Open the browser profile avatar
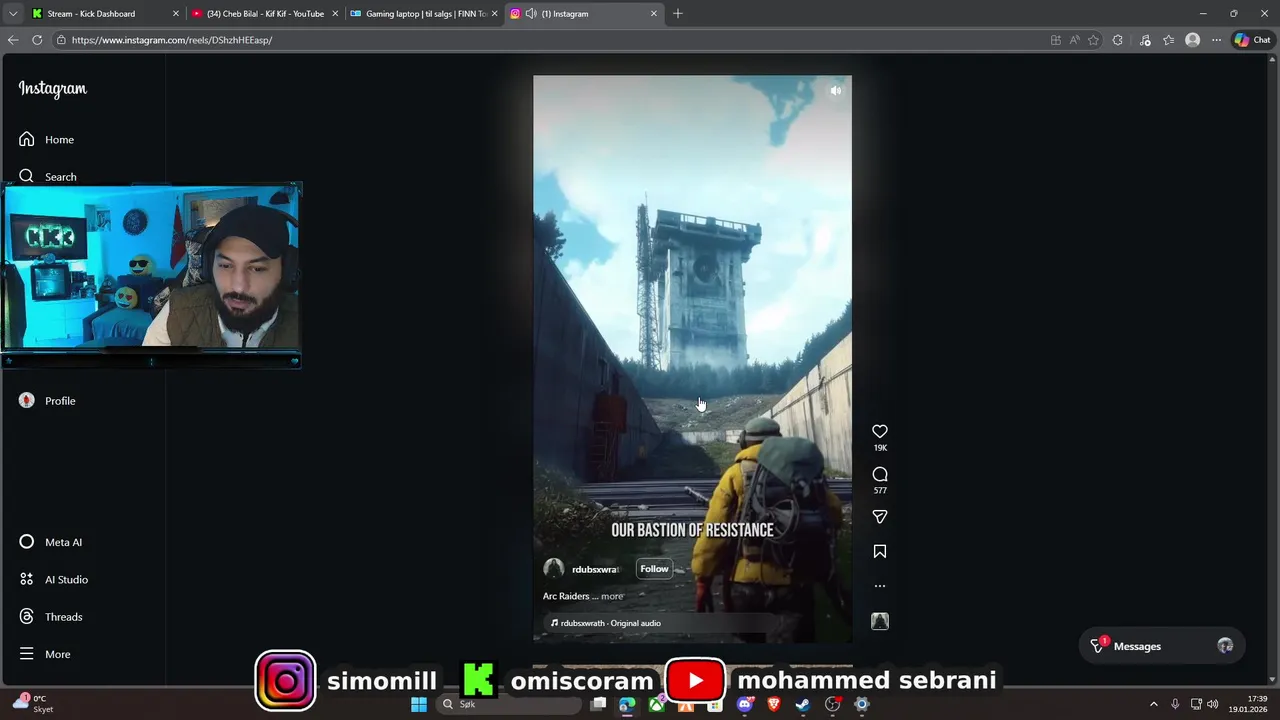1280x720 pixels. click(1192, 40)
